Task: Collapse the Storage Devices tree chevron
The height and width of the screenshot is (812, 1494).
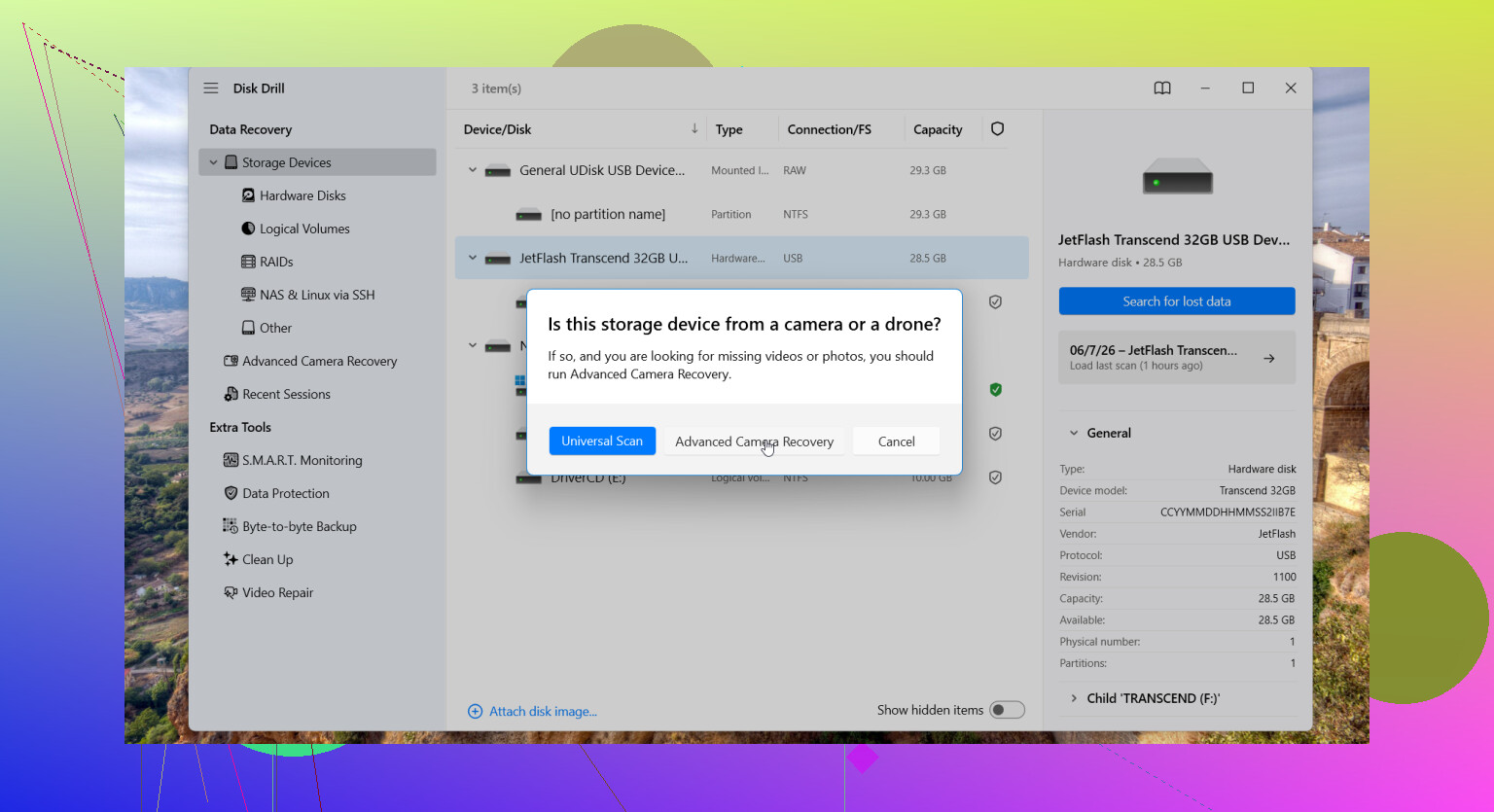Action: click(x=213, y=162)
